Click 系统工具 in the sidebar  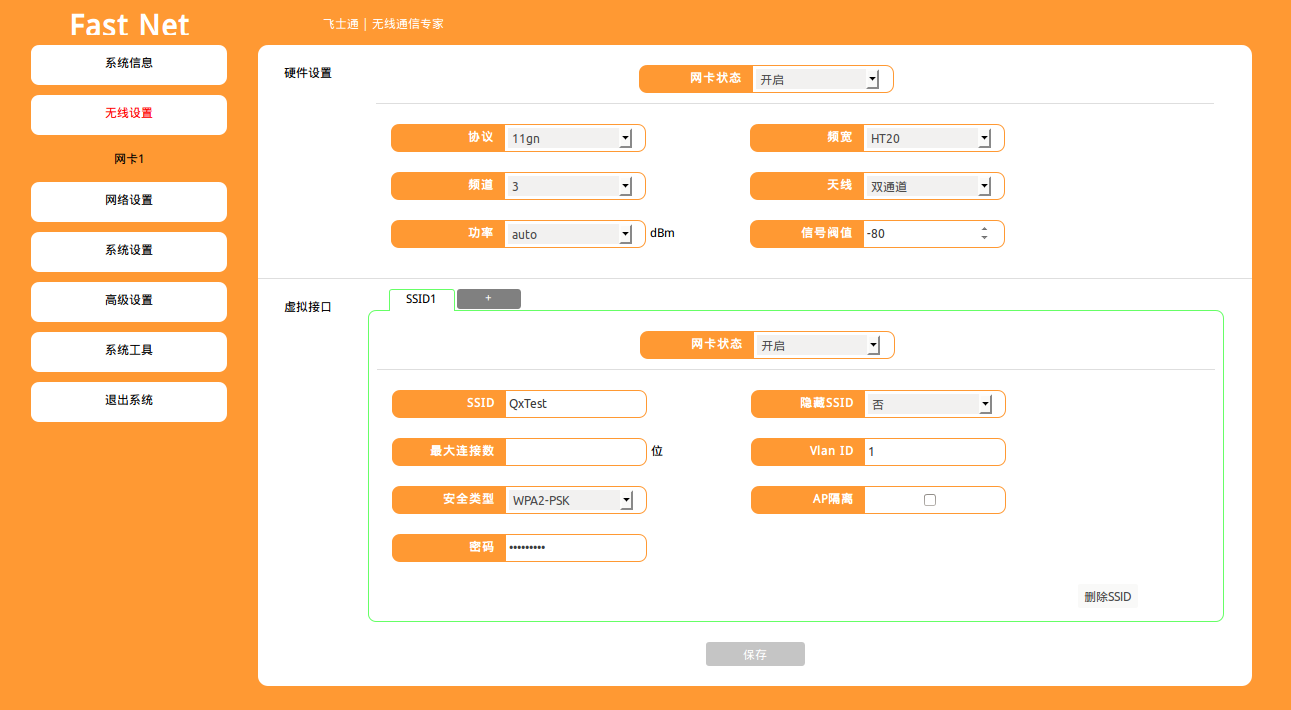(129, 351)
